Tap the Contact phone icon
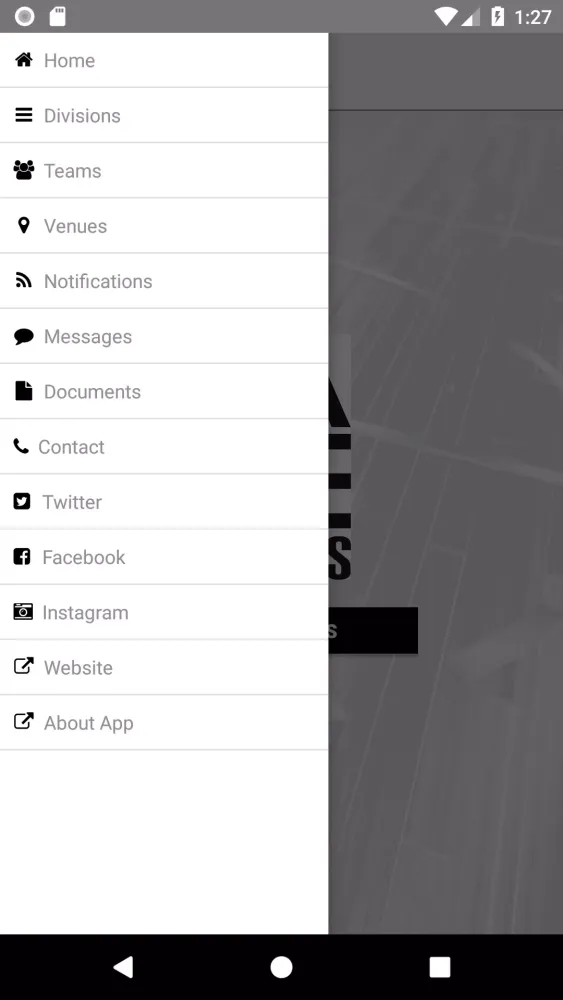The image size is (563, 1000). 21,446
